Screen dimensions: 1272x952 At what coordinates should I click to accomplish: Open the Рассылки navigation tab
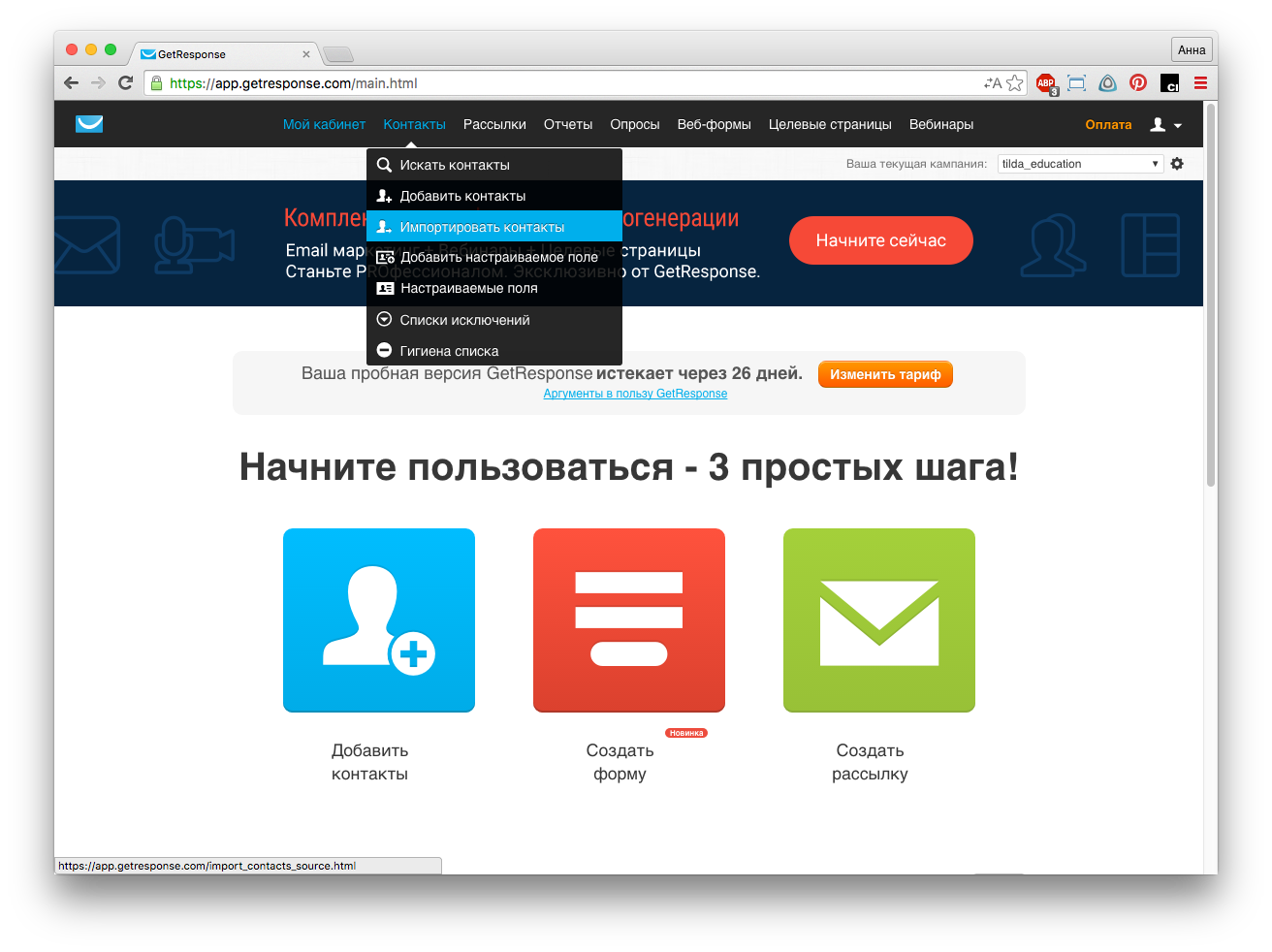pyautogui.click(x=494, y=125)
